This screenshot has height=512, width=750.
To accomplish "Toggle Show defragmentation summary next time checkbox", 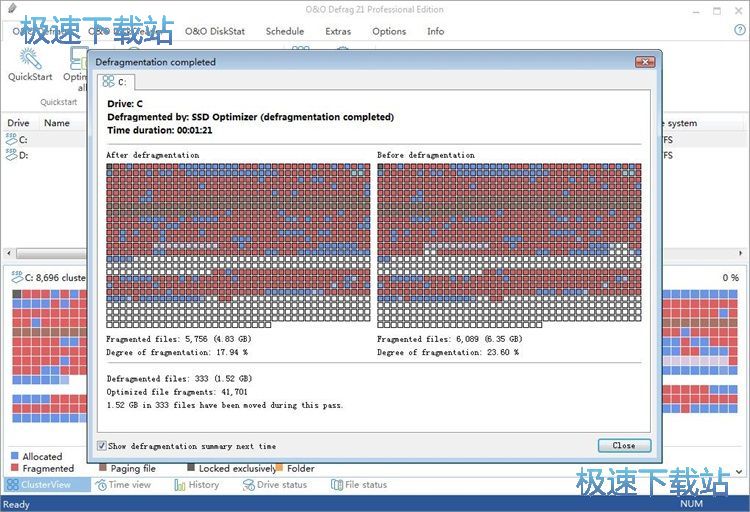I will 101,445.
